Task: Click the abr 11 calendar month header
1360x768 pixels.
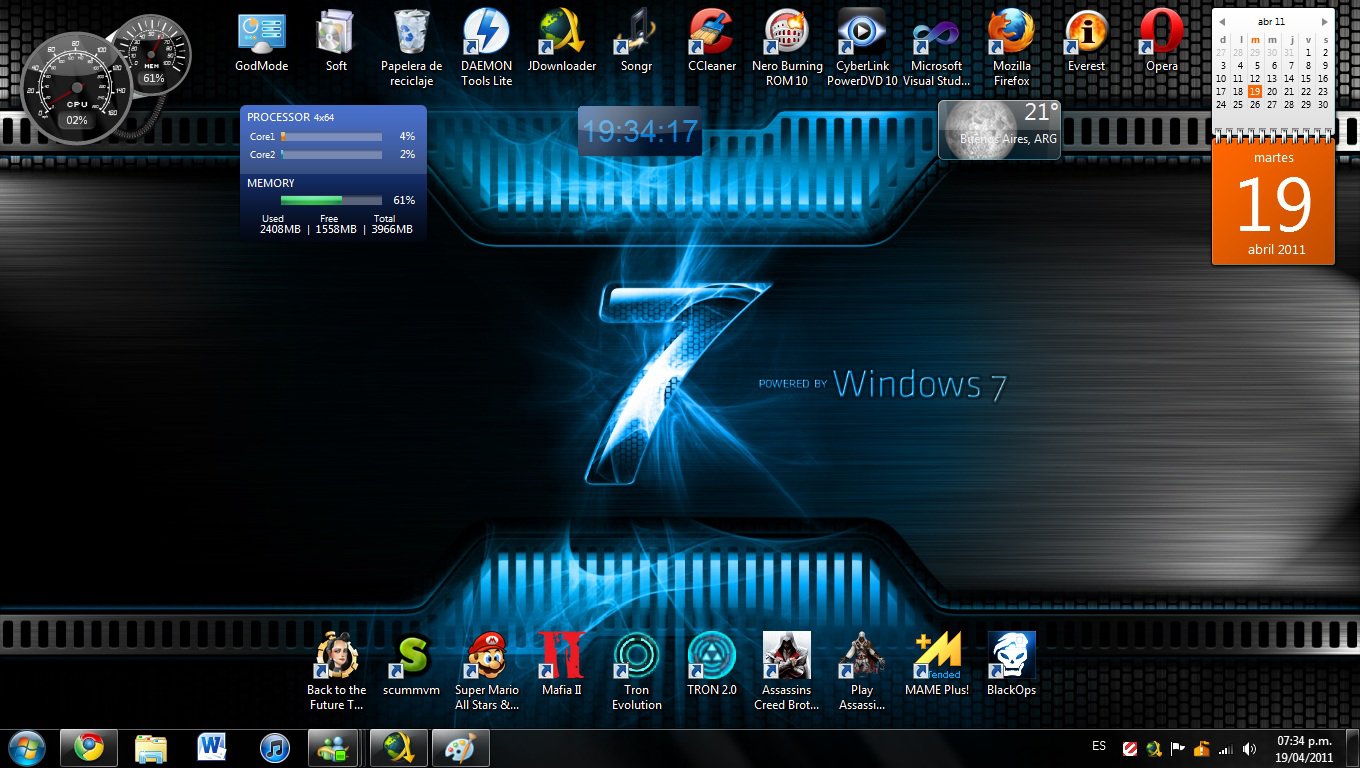Action: pos(1272,21)
